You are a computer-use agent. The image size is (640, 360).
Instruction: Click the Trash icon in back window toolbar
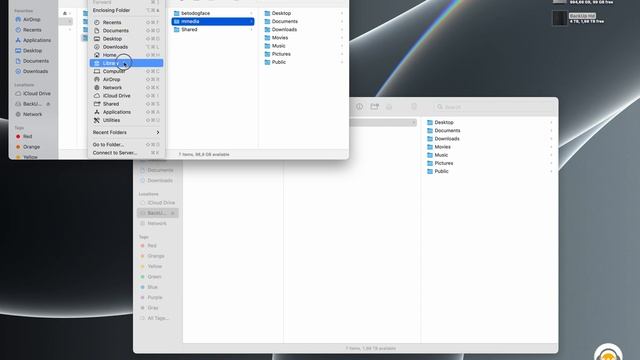[x=414, y=107]
